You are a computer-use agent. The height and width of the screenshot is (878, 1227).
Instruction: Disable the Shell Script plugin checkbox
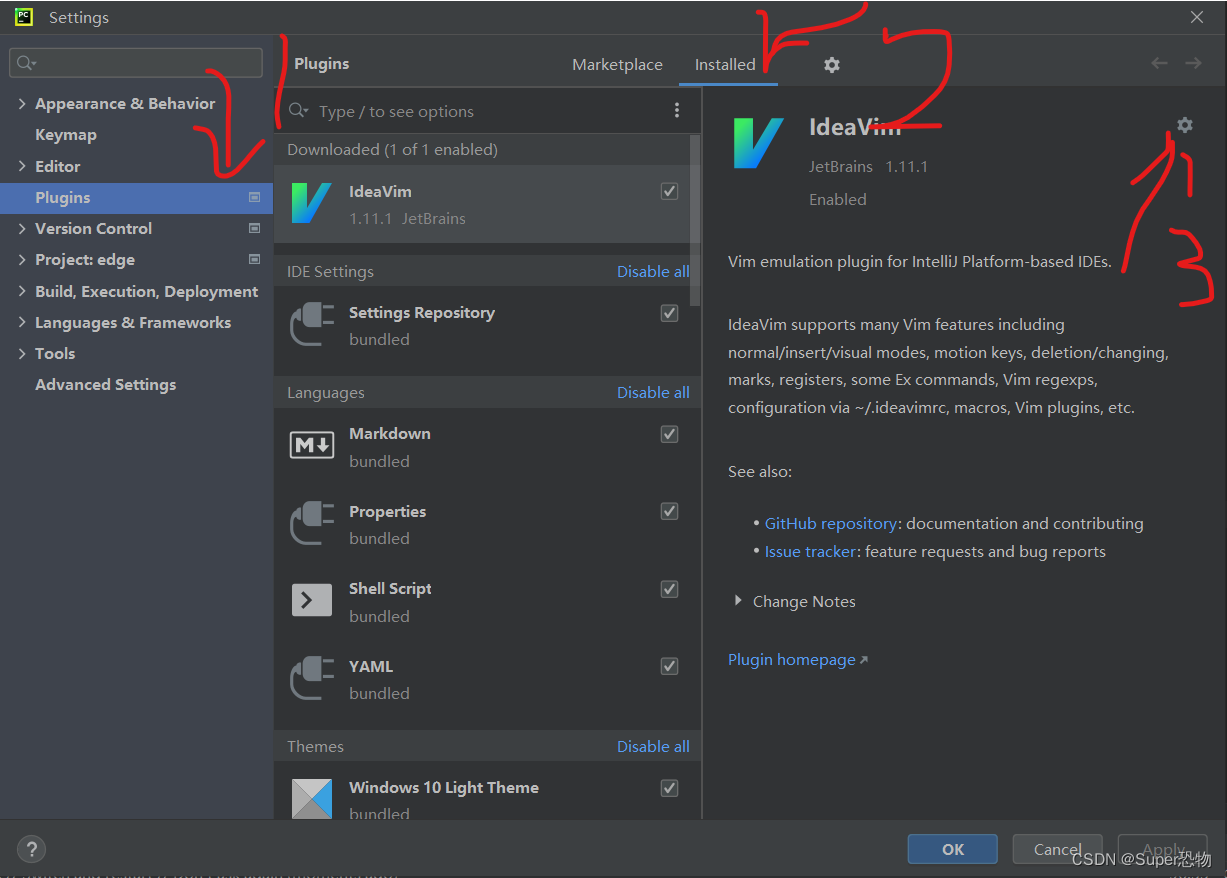pos(669,589)
